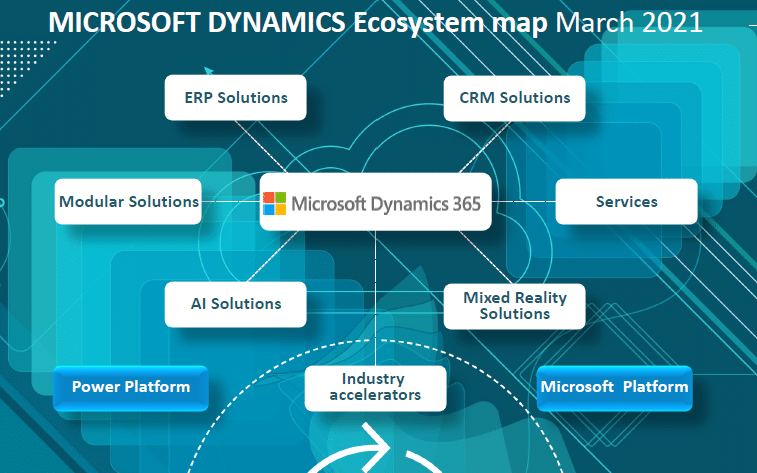This screenshot has height=473, width=757.
Task: Click the blue Power Platform button
Action: pyautogui.click(x=131, y=388)
